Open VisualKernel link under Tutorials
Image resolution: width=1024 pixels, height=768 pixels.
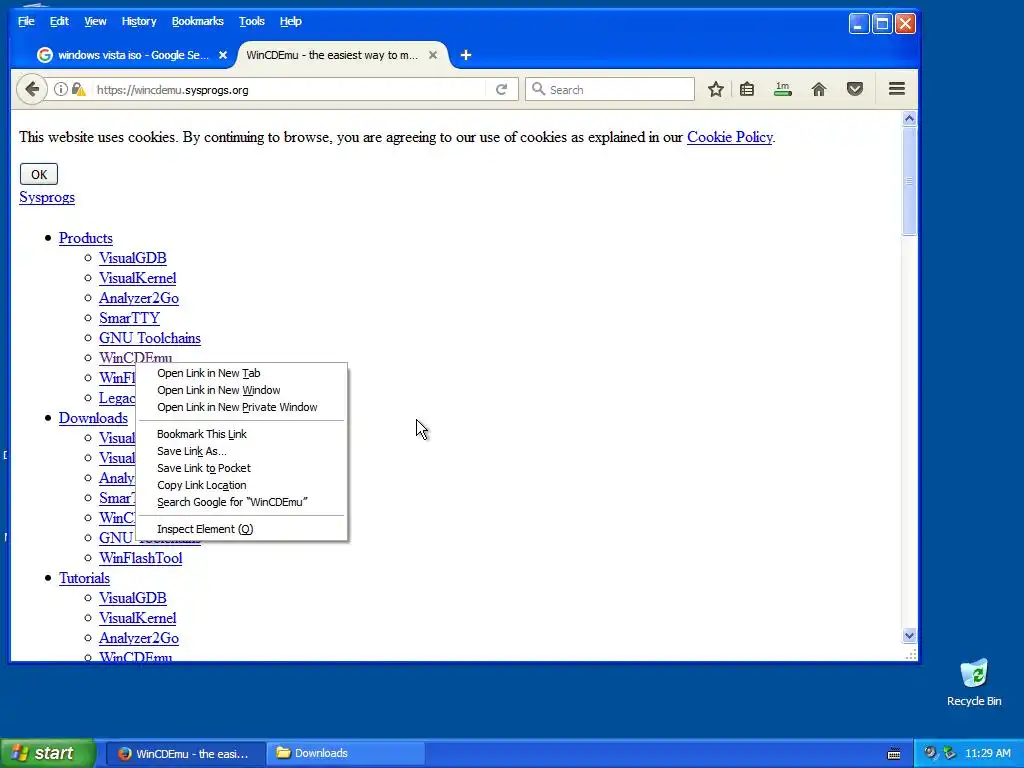138,618
